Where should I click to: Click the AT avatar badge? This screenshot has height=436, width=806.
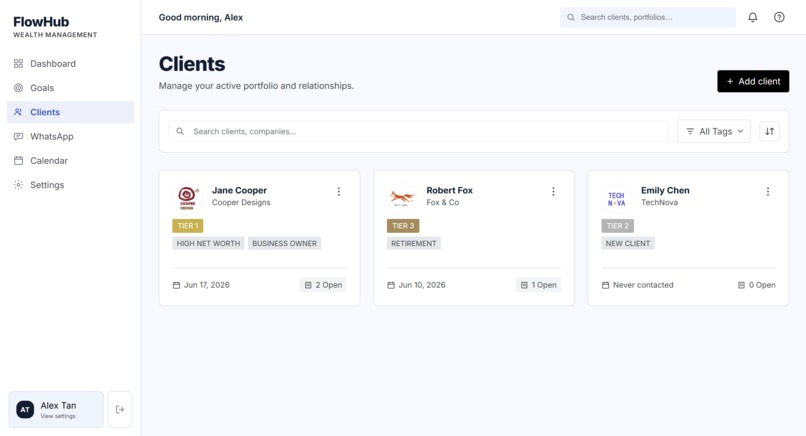click(25, 409)
